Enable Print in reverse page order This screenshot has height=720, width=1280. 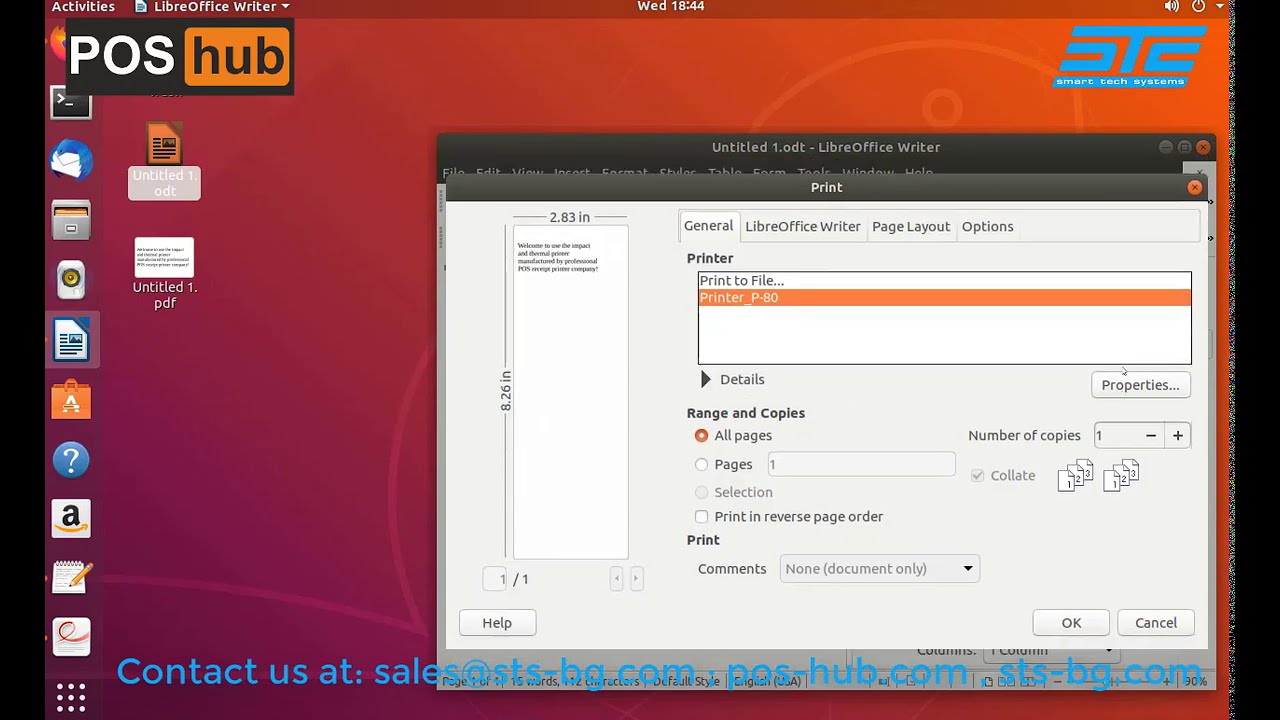(x=701, y=517)
